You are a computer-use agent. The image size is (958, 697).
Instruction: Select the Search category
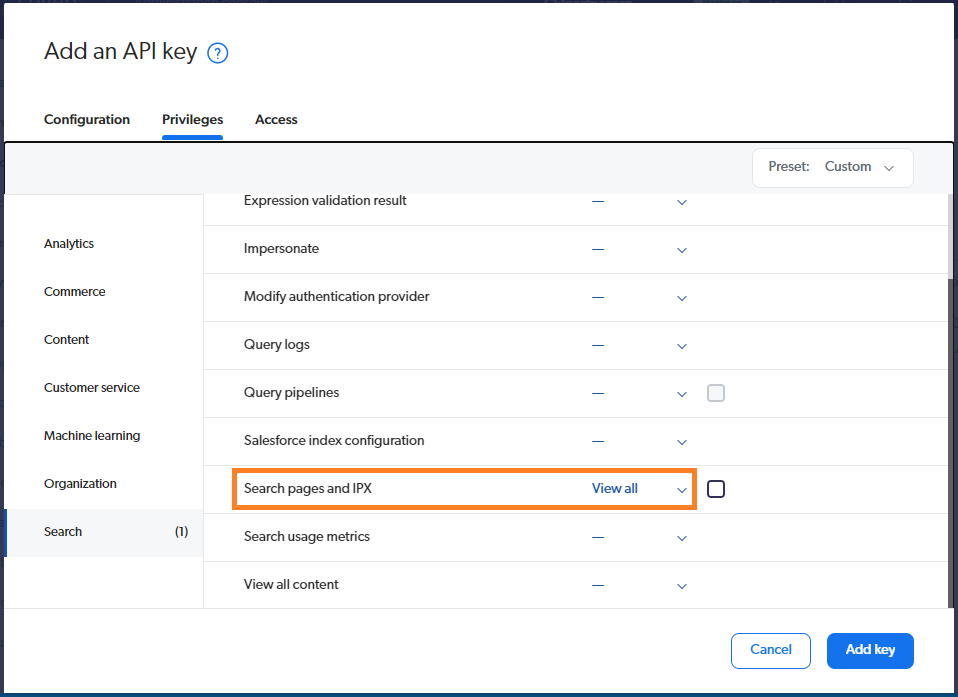(104, 532)
